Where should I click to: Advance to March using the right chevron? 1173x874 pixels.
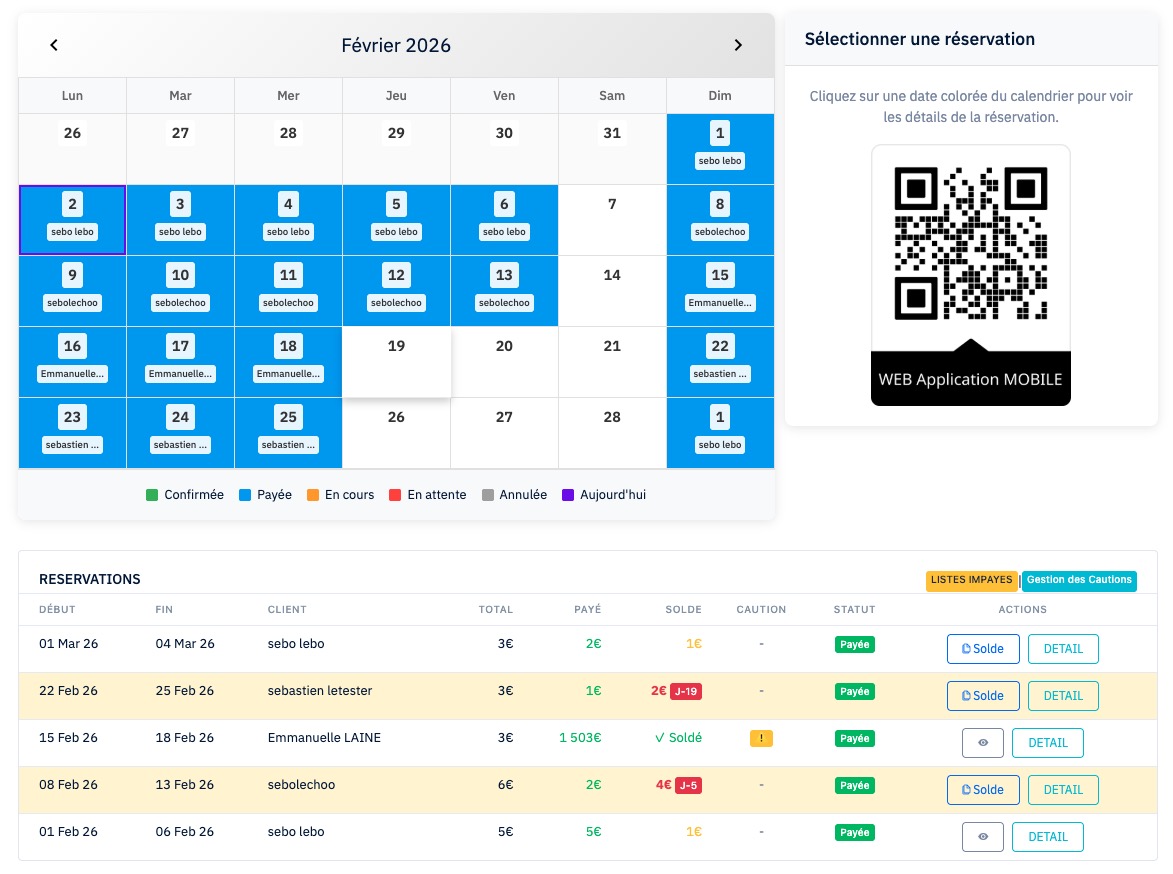[x=738, y=45]
